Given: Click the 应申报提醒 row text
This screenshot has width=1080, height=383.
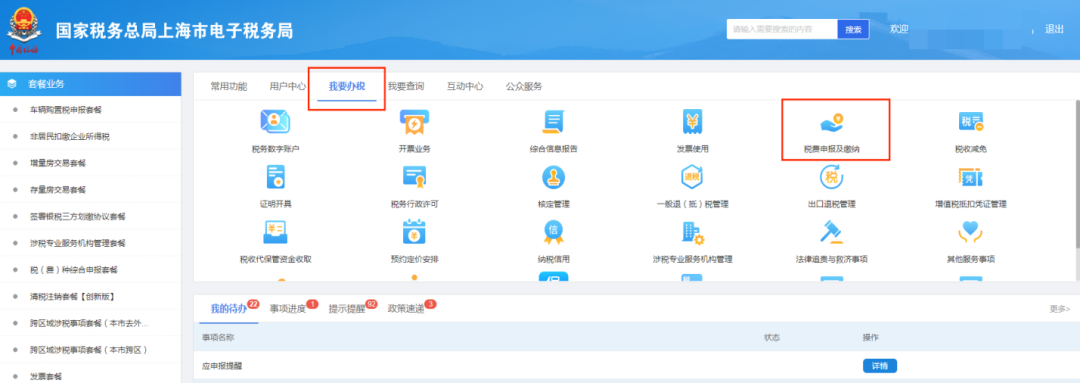Looking at the screenshot, I should (222, 366).
